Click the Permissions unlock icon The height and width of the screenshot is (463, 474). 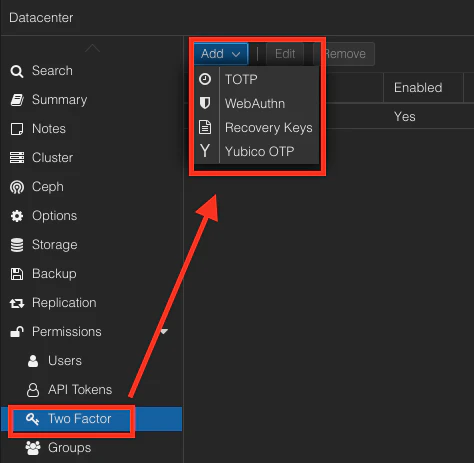coord(17,332)
